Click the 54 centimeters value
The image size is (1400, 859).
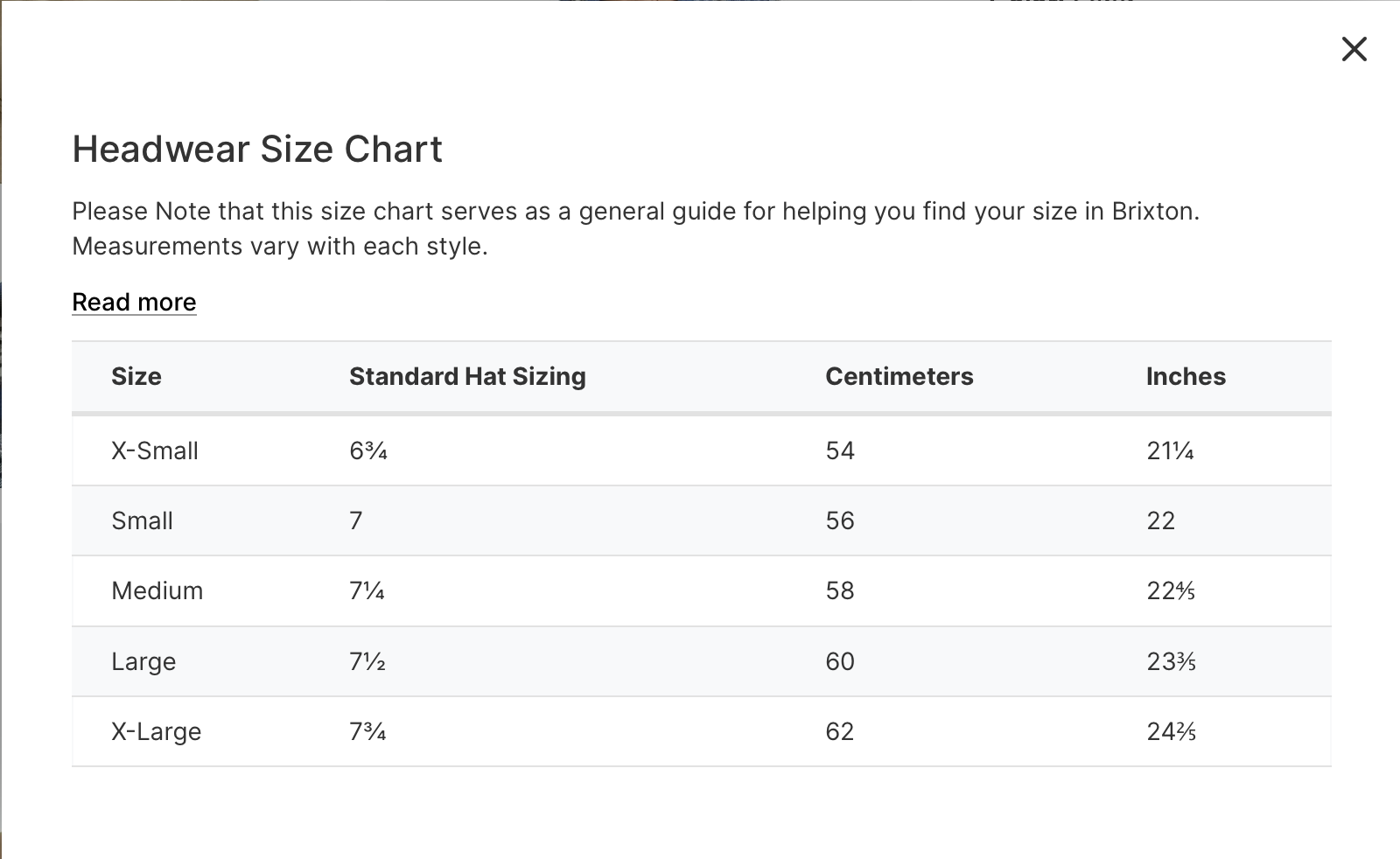coord(840,450)
